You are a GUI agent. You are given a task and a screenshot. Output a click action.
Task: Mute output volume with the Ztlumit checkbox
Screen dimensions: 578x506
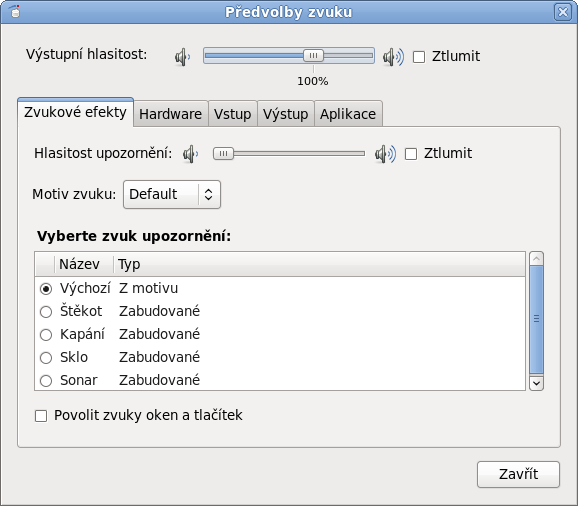419,57
